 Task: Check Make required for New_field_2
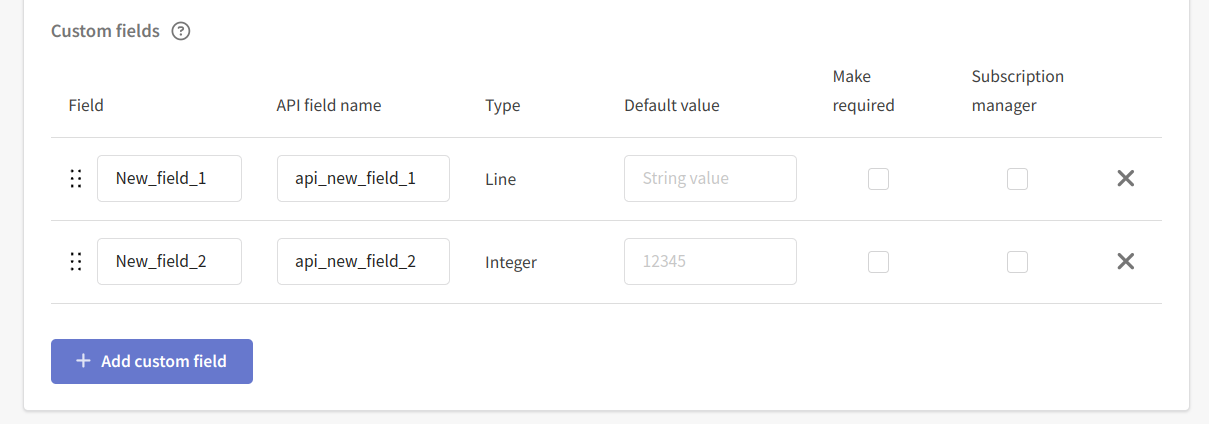[x=878, y=262]
